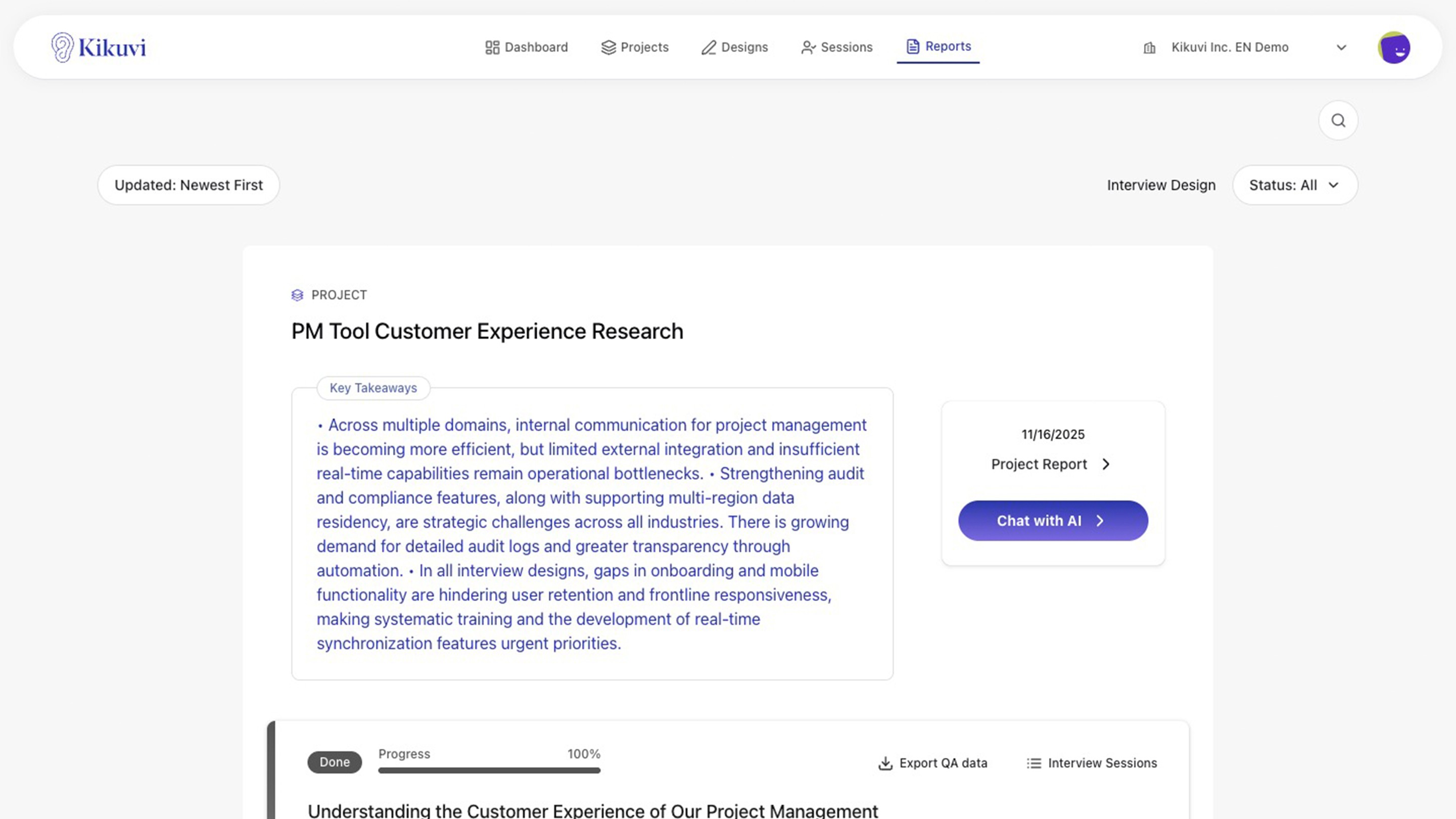Click the Reports document icon
Image resolution: width=1456 pixels, height=819 pixels.
912,47
